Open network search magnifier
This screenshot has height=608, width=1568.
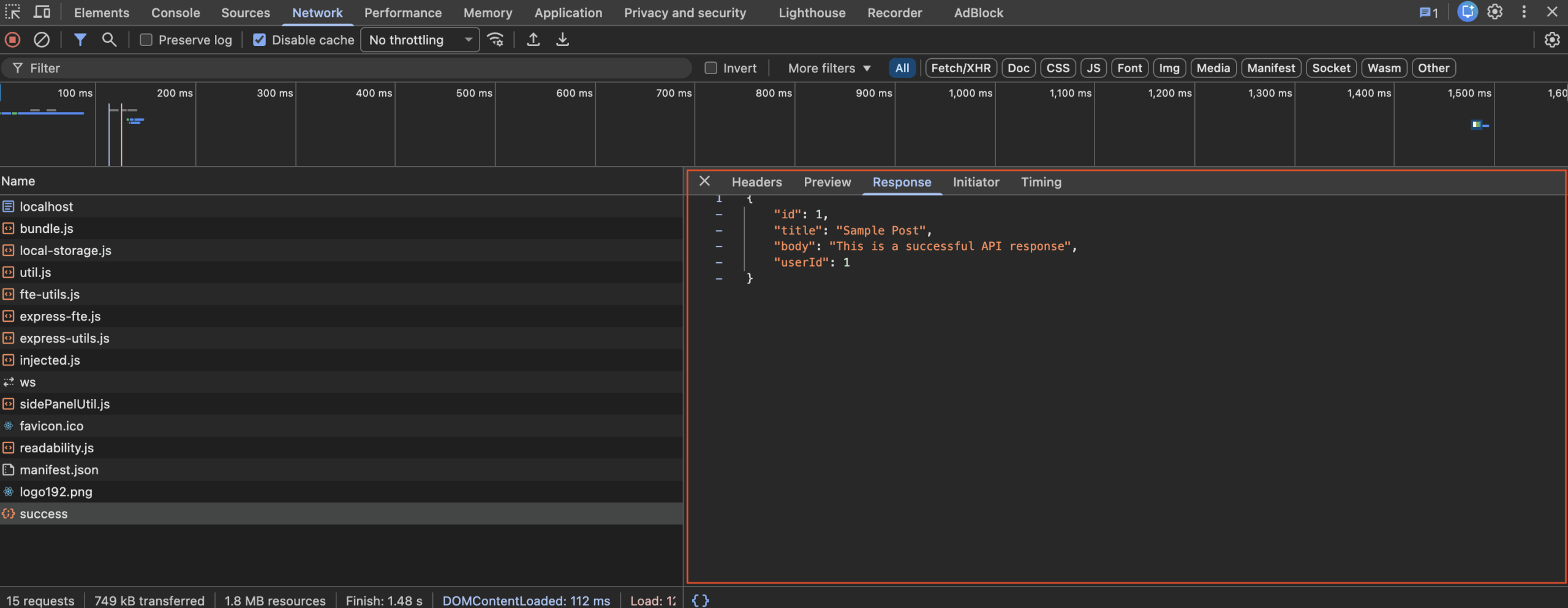point(109,40)
